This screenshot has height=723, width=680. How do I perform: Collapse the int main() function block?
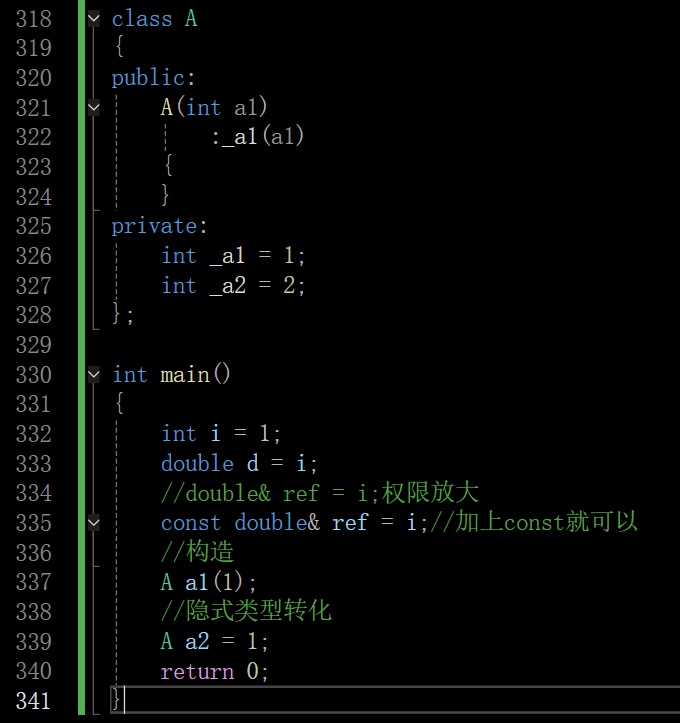[x=94, y=375]
